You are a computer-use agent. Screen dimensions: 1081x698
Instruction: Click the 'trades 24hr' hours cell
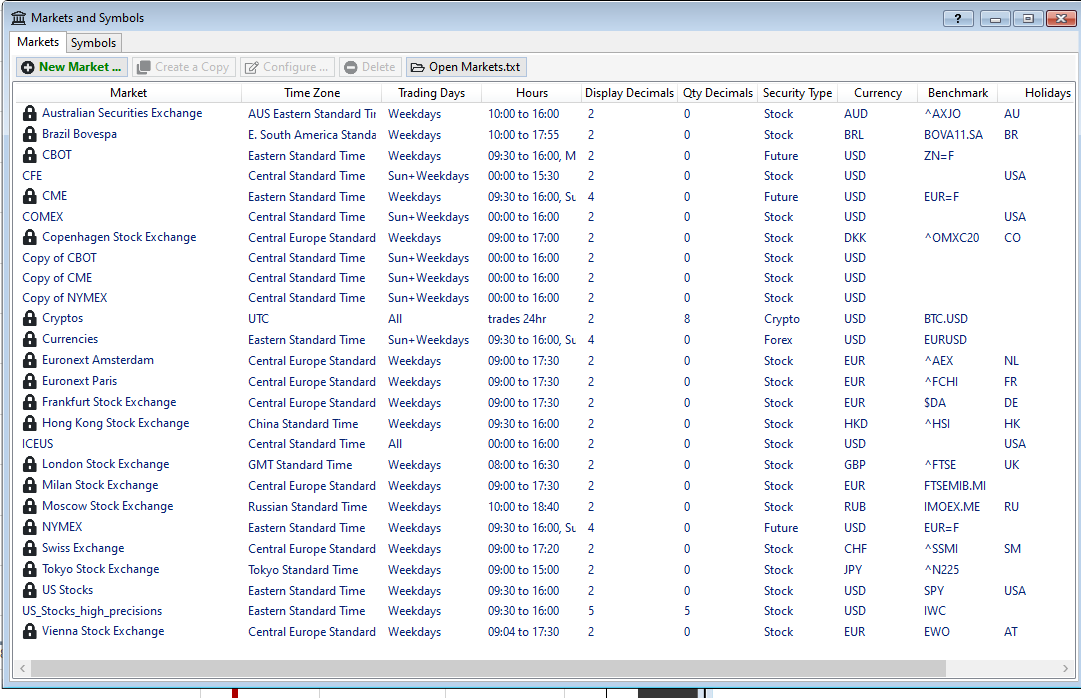pos(517,319)
